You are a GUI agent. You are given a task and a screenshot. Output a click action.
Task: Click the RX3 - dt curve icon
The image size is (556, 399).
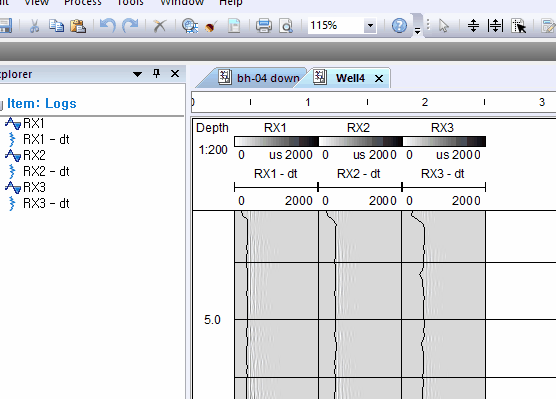[12, 203]
